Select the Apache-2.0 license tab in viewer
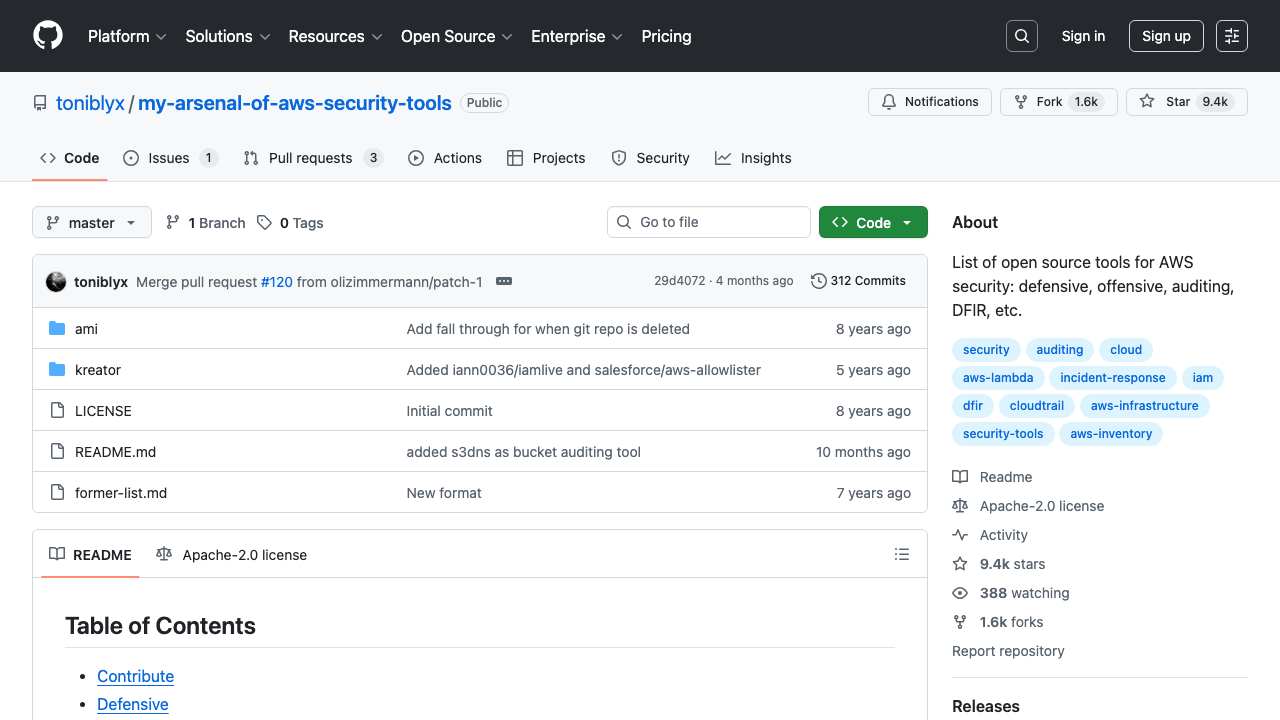The image size is (1280, 720). click(232, 554)
